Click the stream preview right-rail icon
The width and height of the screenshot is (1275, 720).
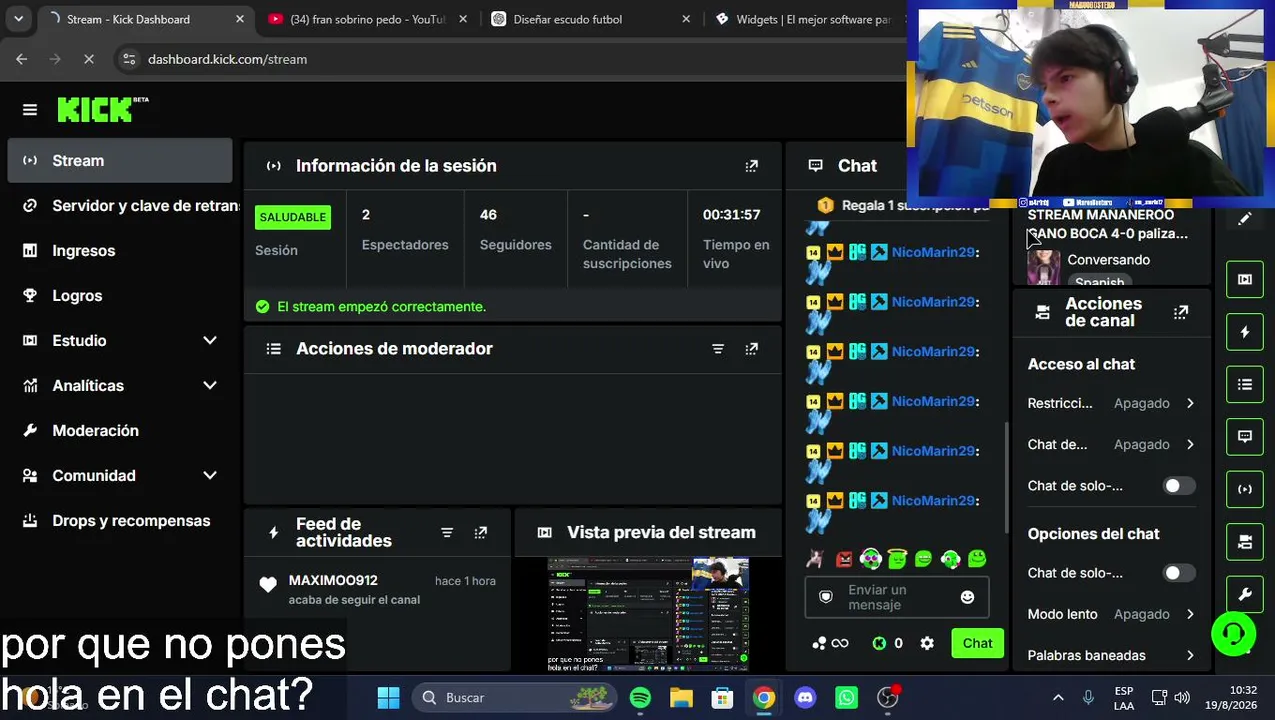coord(1245,280)
